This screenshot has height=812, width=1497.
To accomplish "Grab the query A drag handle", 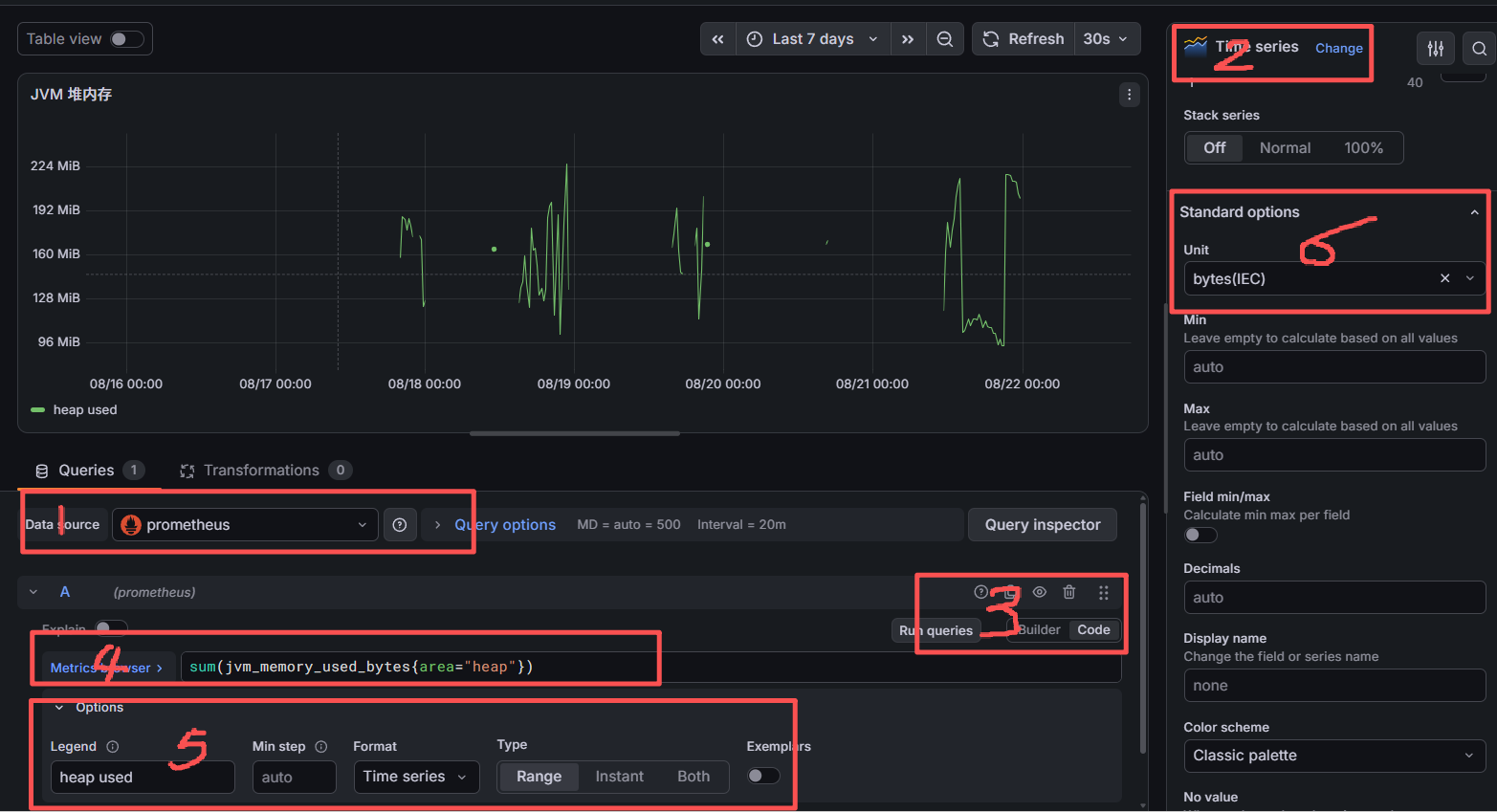I will coord(1104,592).
